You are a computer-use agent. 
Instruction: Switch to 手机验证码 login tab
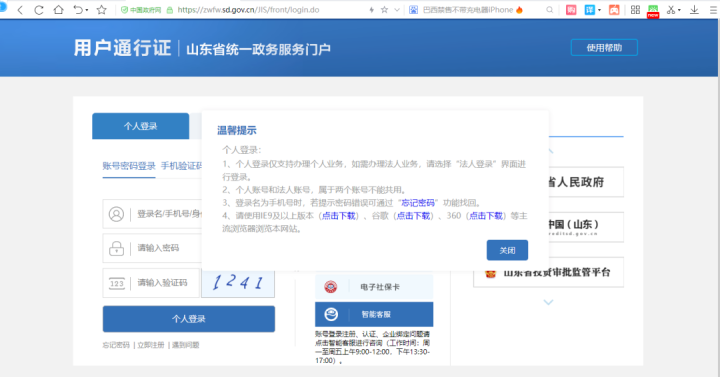tap(182, 166)
